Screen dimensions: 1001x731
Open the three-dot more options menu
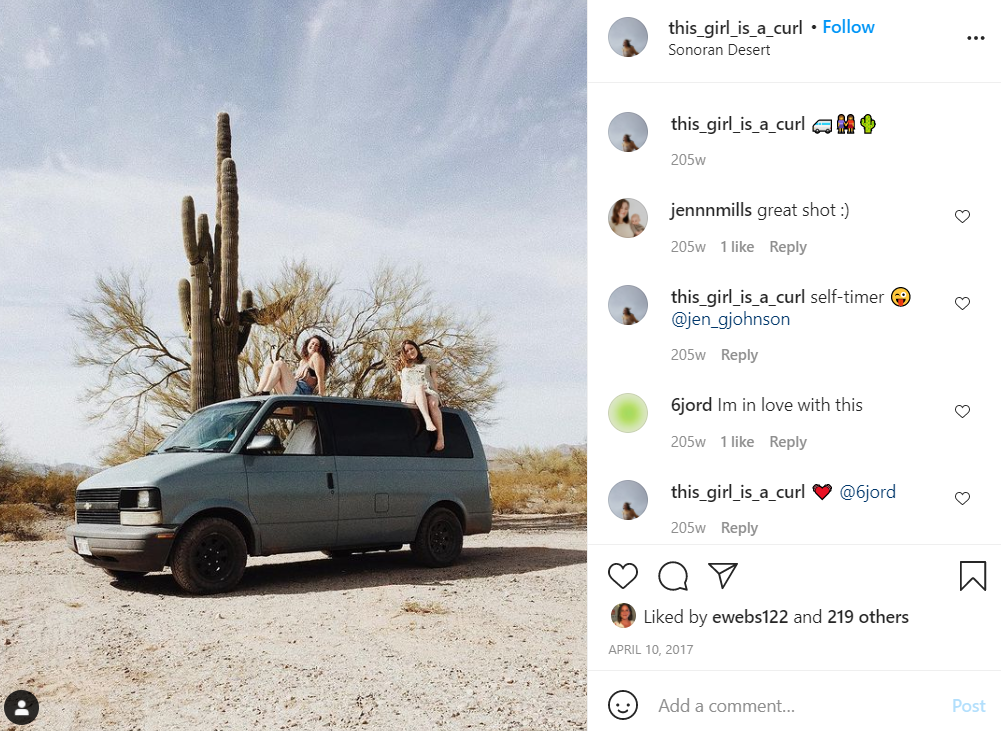coord(975,38)
